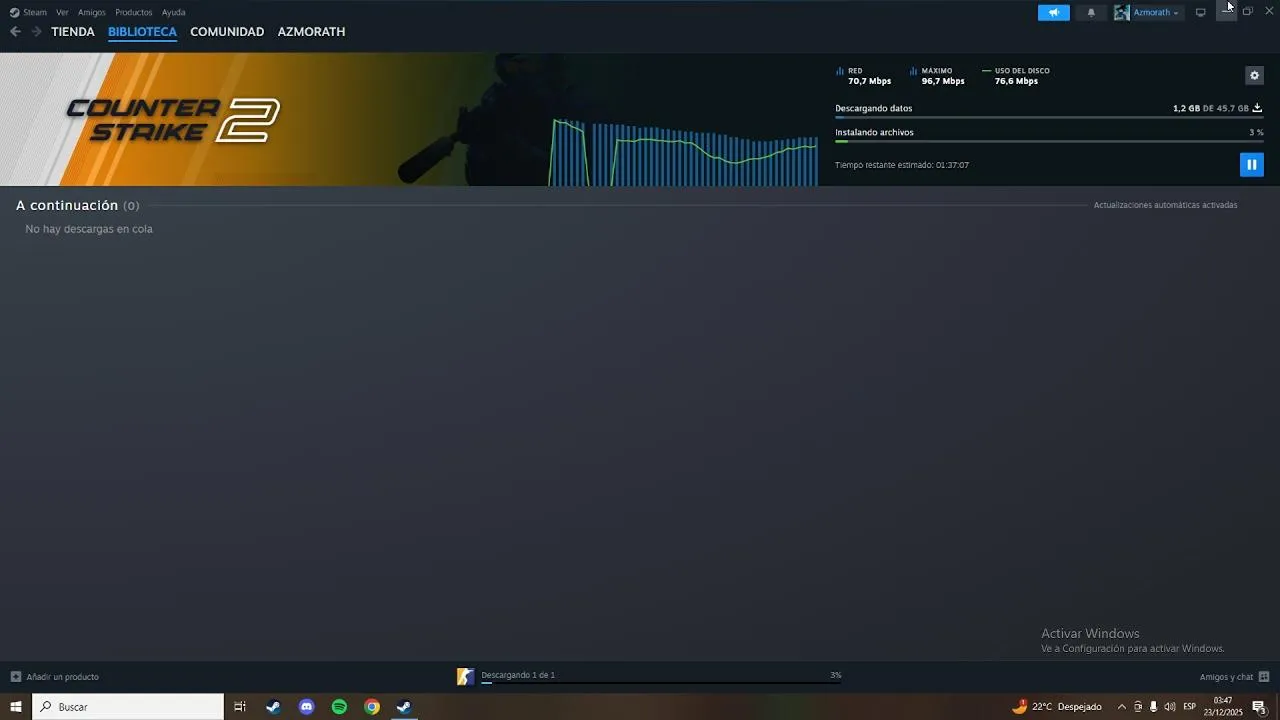Open the Windows Start menu
Viewport: 1280px width, 720px height.
16,707
